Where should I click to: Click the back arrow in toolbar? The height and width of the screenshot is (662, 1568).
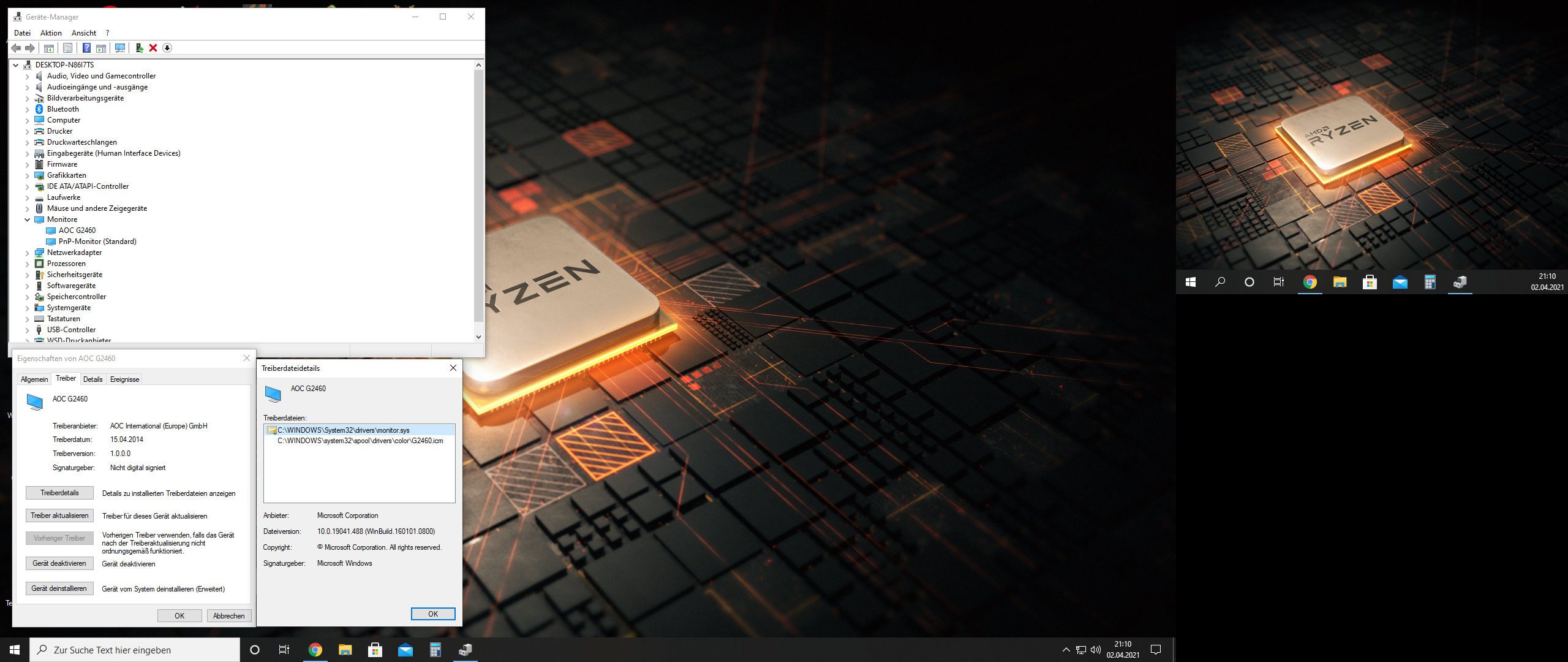point(16,48)
